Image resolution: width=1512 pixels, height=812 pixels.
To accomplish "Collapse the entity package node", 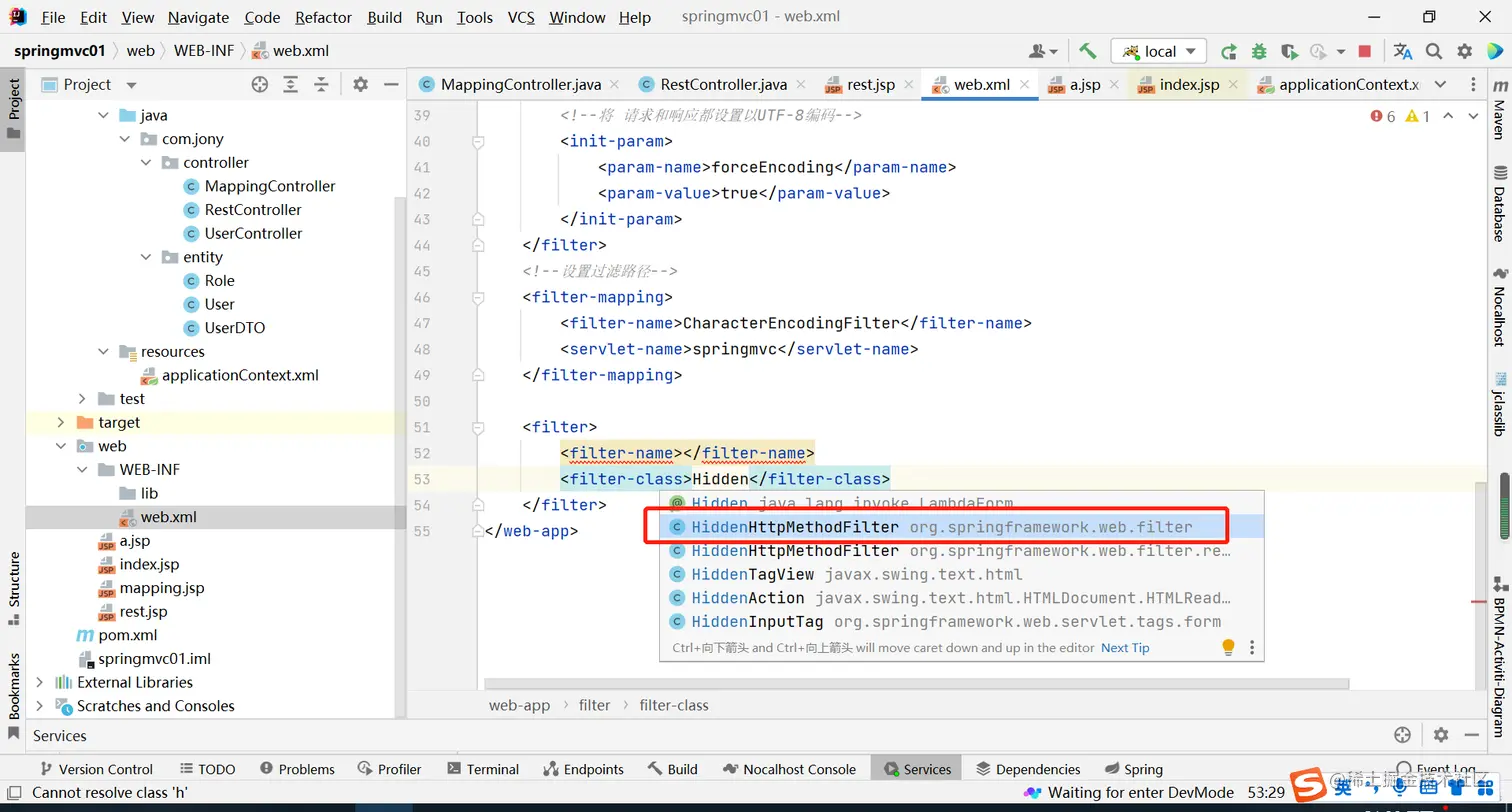I will [146, 257].
